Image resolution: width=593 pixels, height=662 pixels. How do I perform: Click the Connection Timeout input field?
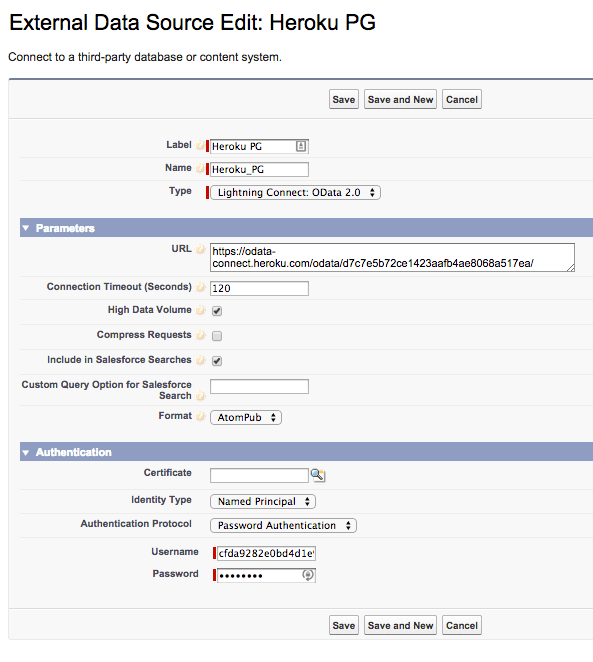pyautogui.click(x=259, y=288)
